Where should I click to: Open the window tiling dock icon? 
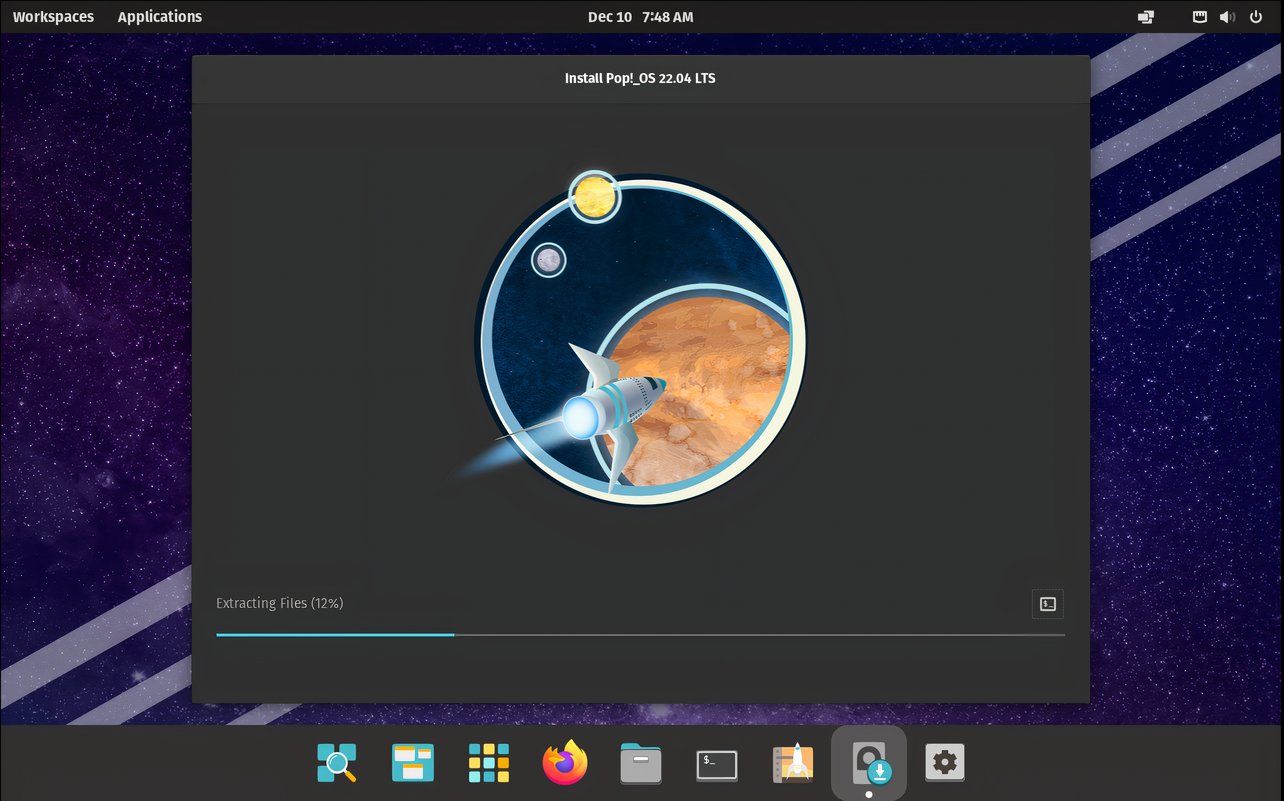pos(412,761)
